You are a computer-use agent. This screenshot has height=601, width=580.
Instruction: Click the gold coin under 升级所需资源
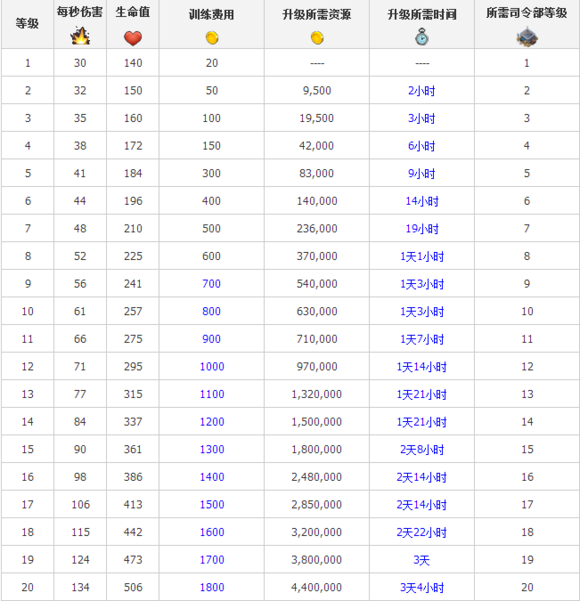point(317,38)
